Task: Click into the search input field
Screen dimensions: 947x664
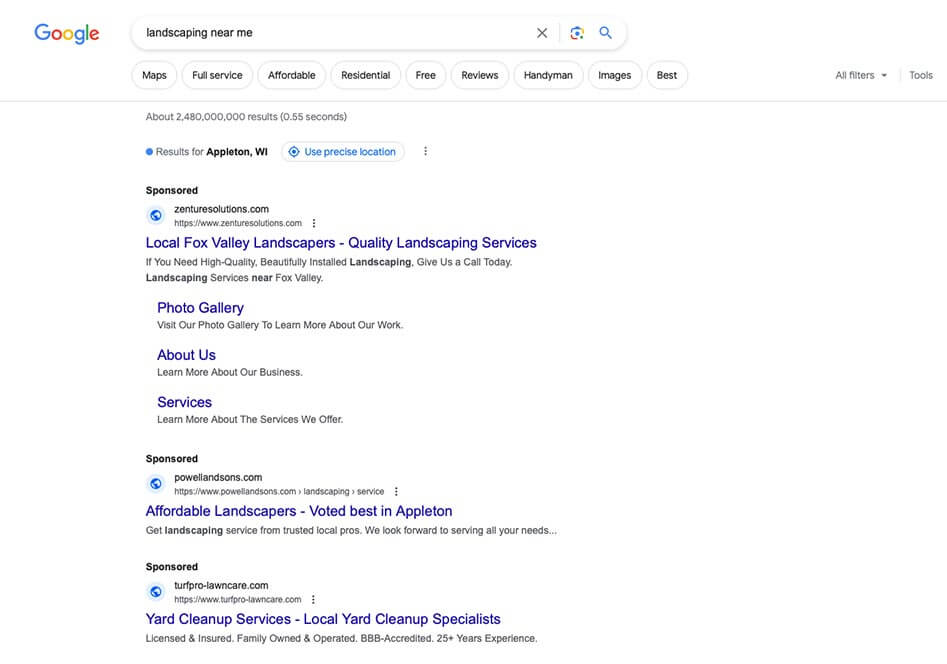Action: [x=330, y=33]
